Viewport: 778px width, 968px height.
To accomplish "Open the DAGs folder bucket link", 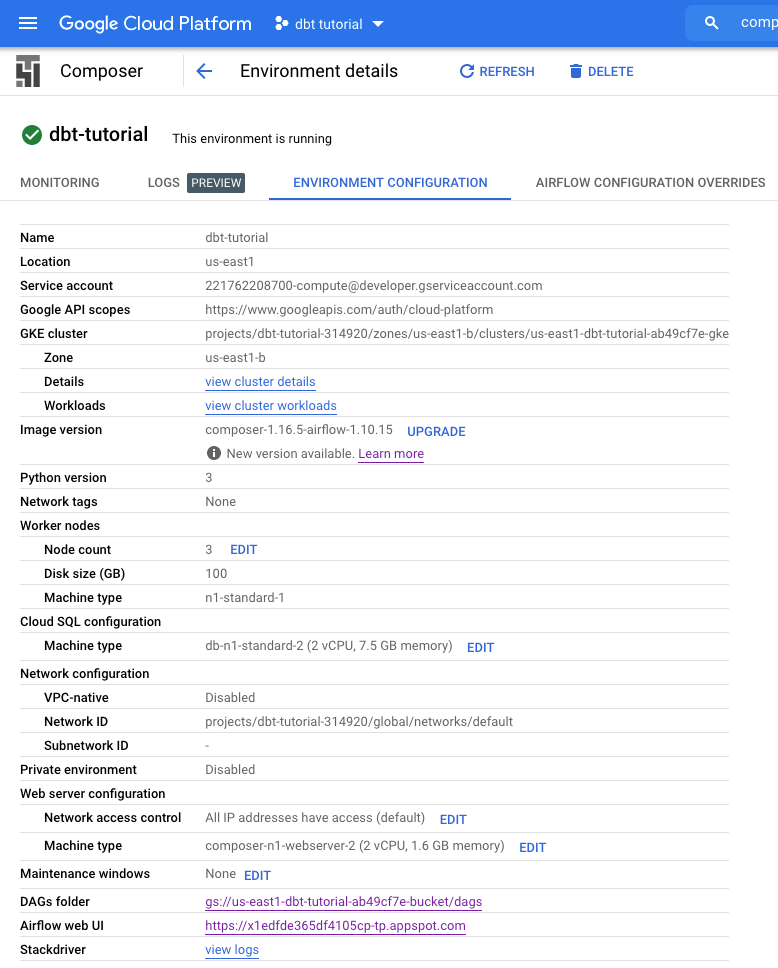I will [x=343, y=901].
